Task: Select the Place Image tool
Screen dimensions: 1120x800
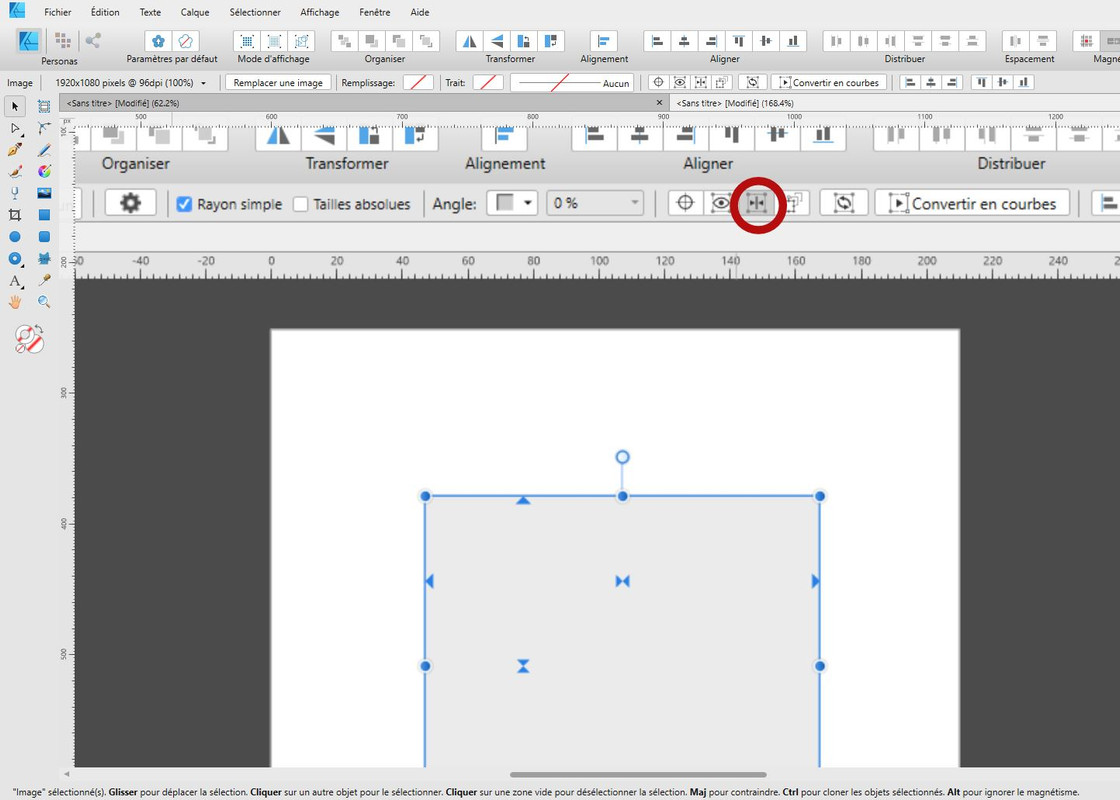Action: 44,193
